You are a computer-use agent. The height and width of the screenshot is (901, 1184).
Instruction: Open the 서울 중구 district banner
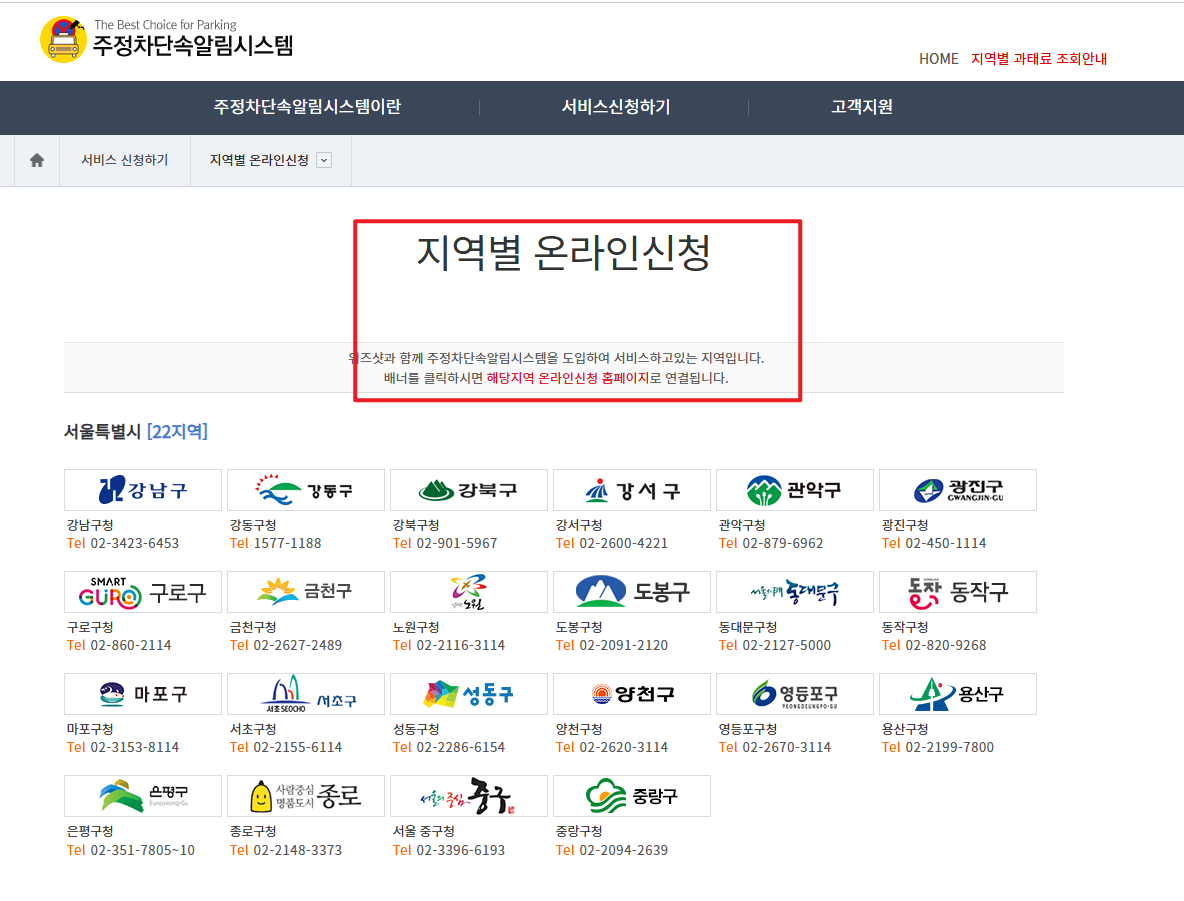tap(469, 796)
